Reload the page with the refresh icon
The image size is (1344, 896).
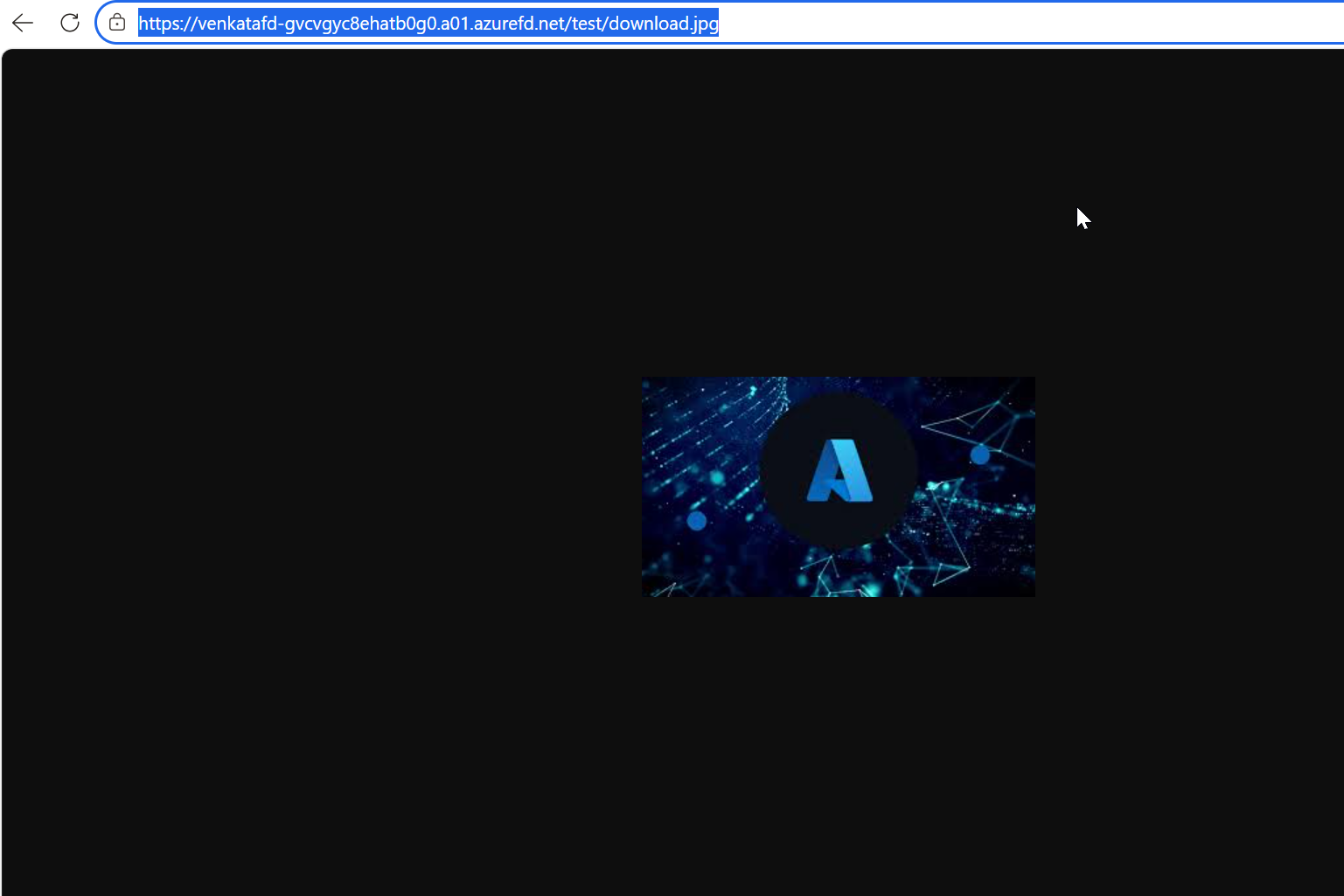[x=70, y=23]
